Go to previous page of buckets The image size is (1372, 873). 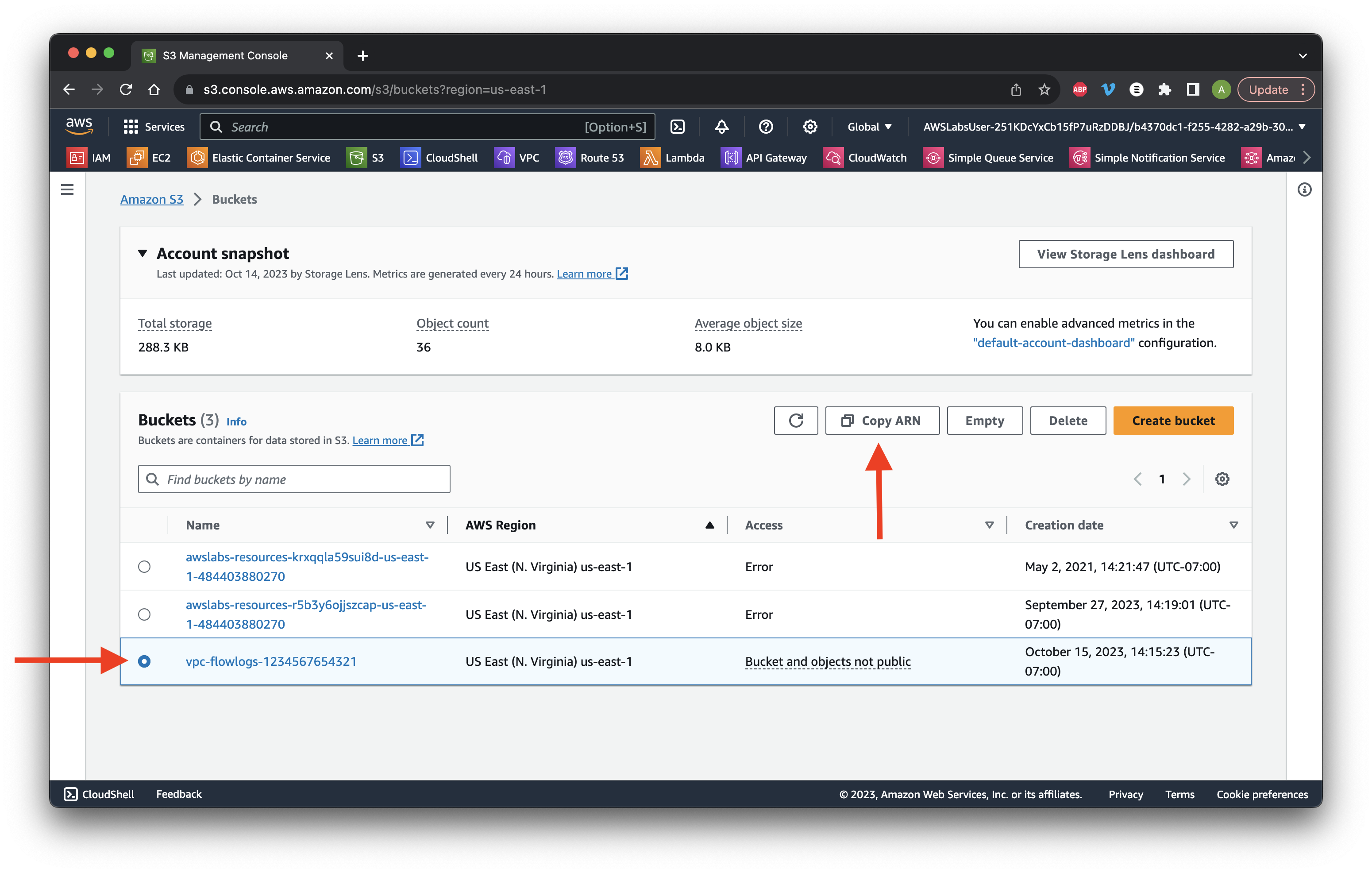click(x=1138, y=479)
